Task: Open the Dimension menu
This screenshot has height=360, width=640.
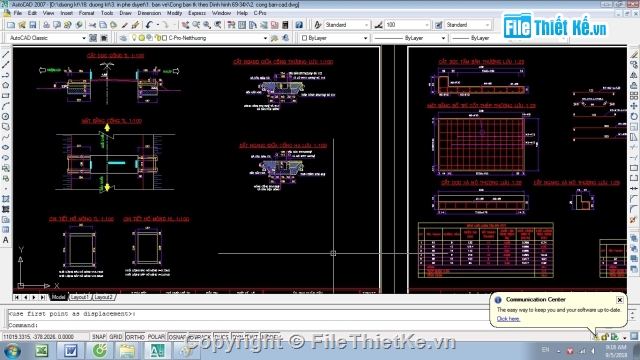Action: tap(149, 13)
